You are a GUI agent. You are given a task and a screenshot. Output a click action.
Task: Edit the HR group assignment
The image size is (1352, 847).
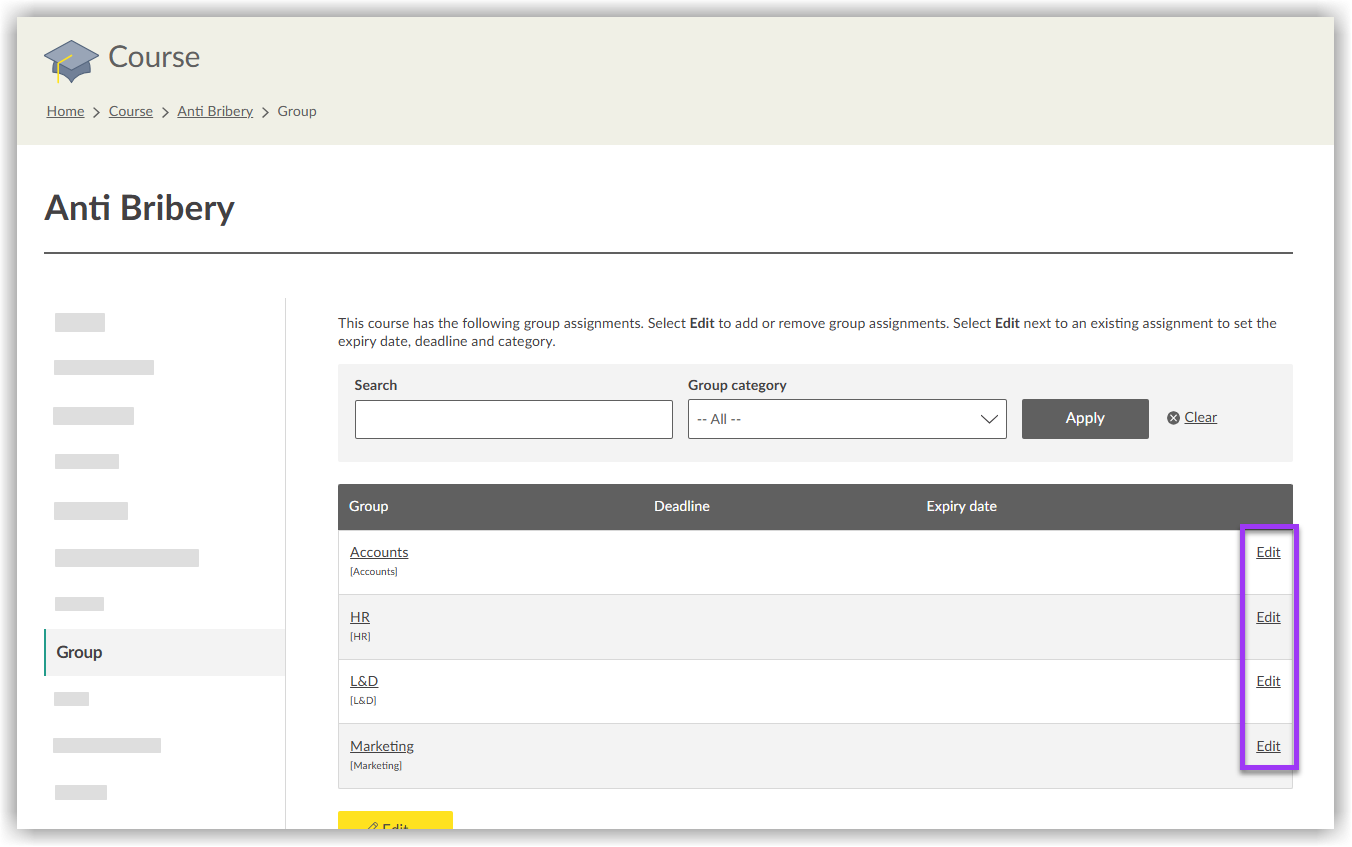click(x=1268, y=617)
